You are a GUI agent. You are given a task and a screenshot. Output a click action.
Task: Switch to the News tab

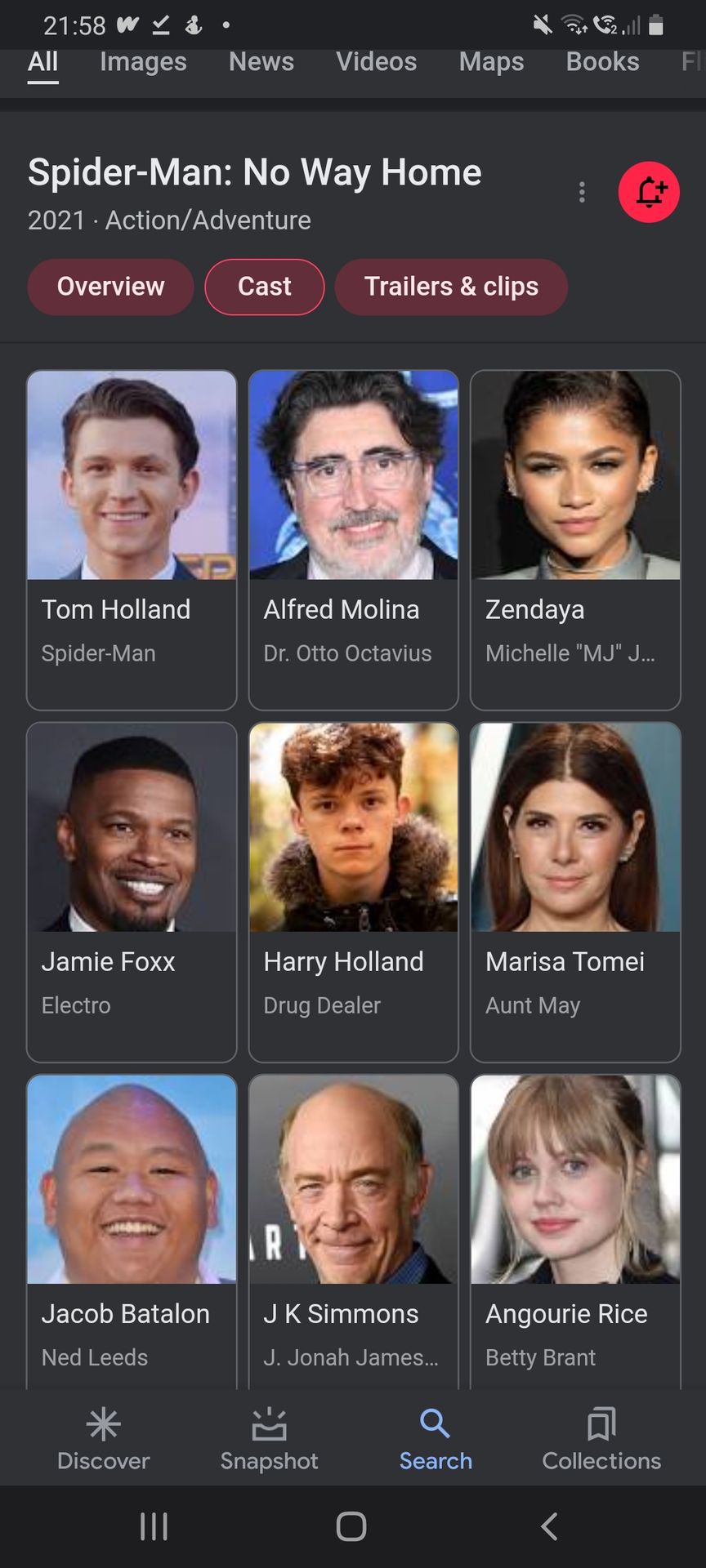(x=261, y=62)
